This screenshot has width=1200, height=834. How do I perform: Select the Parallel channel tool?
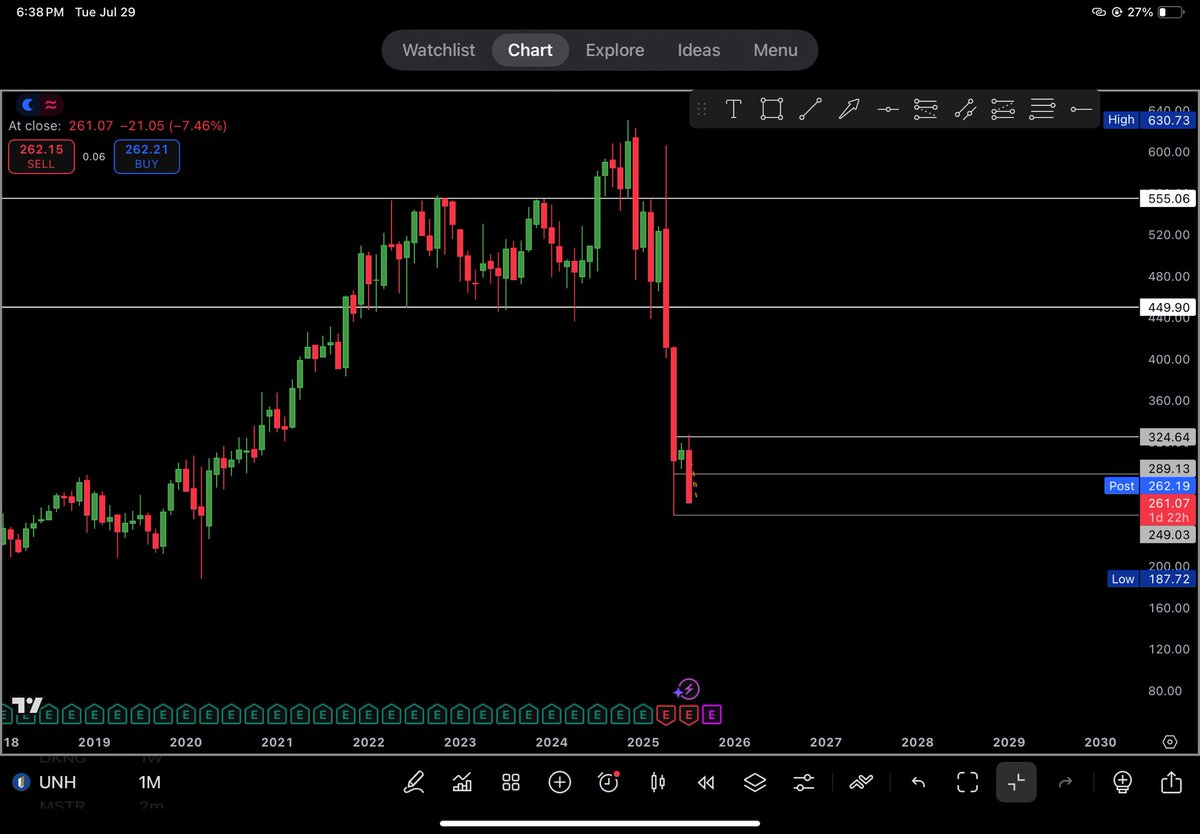point(964,110)
